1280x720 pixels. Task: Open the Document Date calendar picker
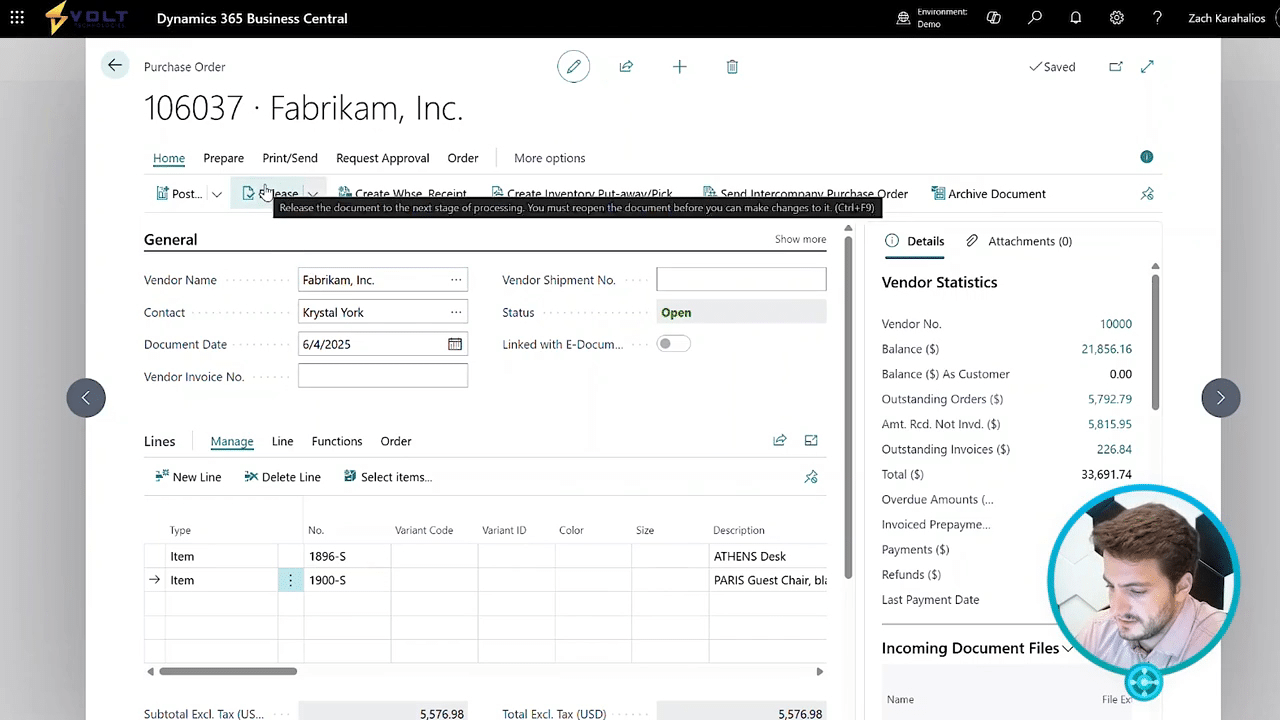point(455,344)
